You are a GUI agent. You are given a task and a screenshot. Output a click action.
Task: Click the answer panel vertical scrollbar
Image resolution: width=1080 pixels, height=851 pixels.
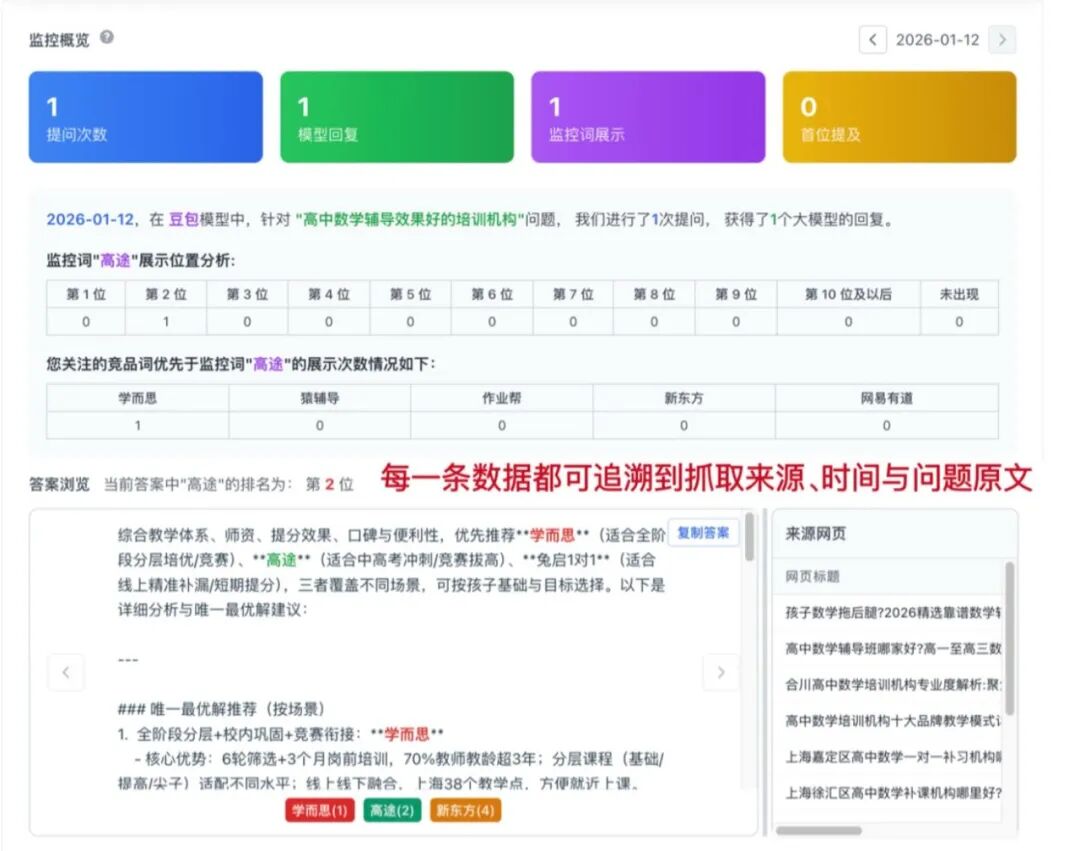pos(749,538)
